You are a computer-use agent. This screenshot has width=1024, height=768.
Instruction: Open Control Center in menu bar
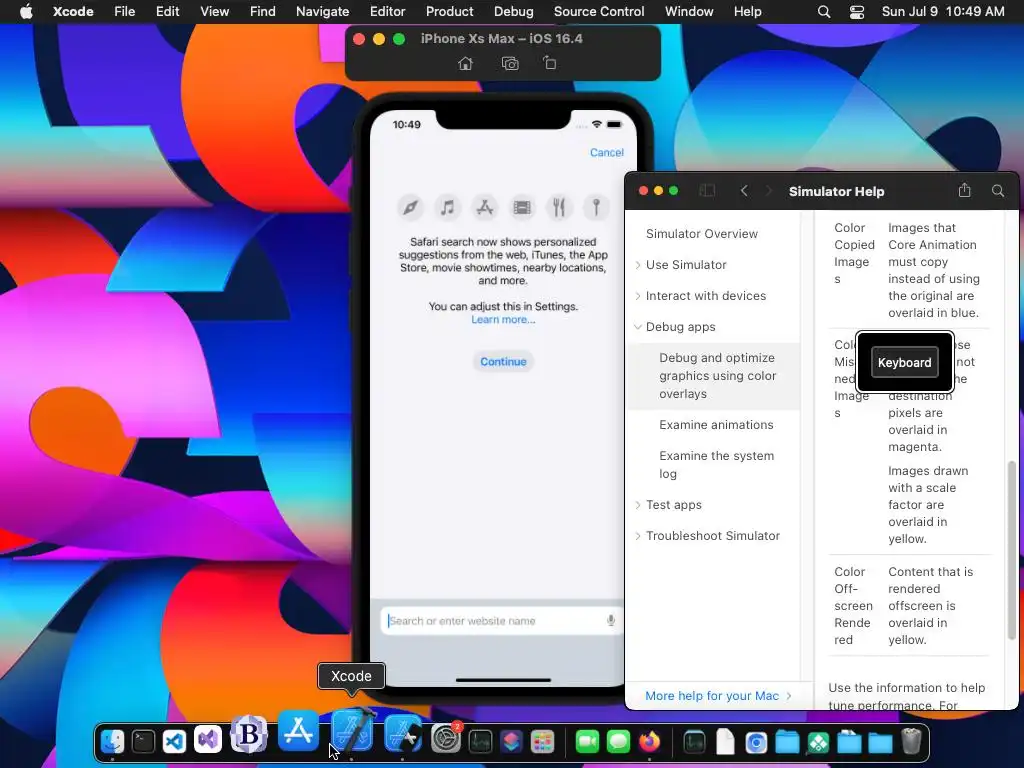coord(857,12)
